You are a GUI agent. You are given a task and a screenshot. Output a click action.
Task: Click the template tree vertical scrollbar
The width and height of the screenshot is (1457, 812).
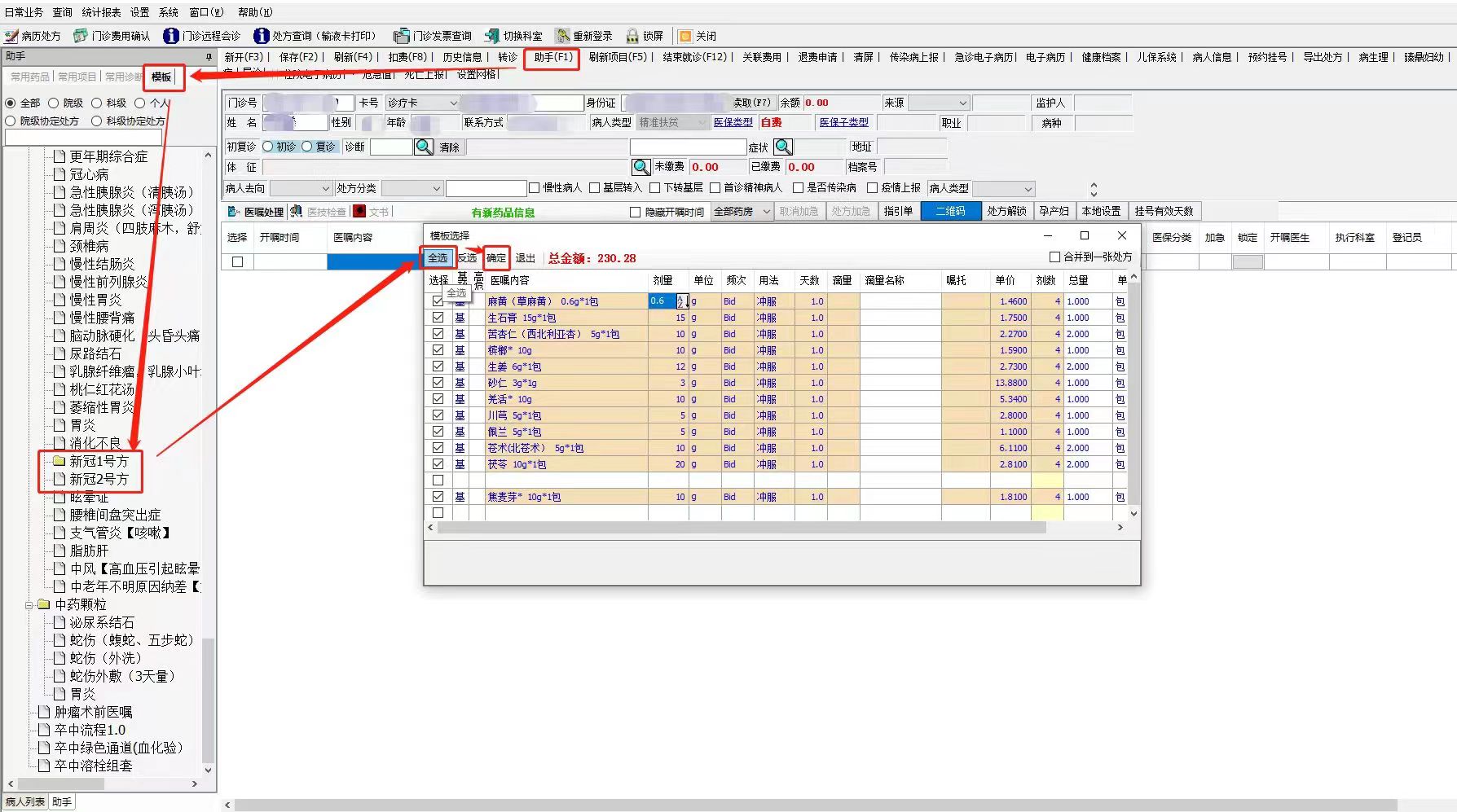point(208,700)
